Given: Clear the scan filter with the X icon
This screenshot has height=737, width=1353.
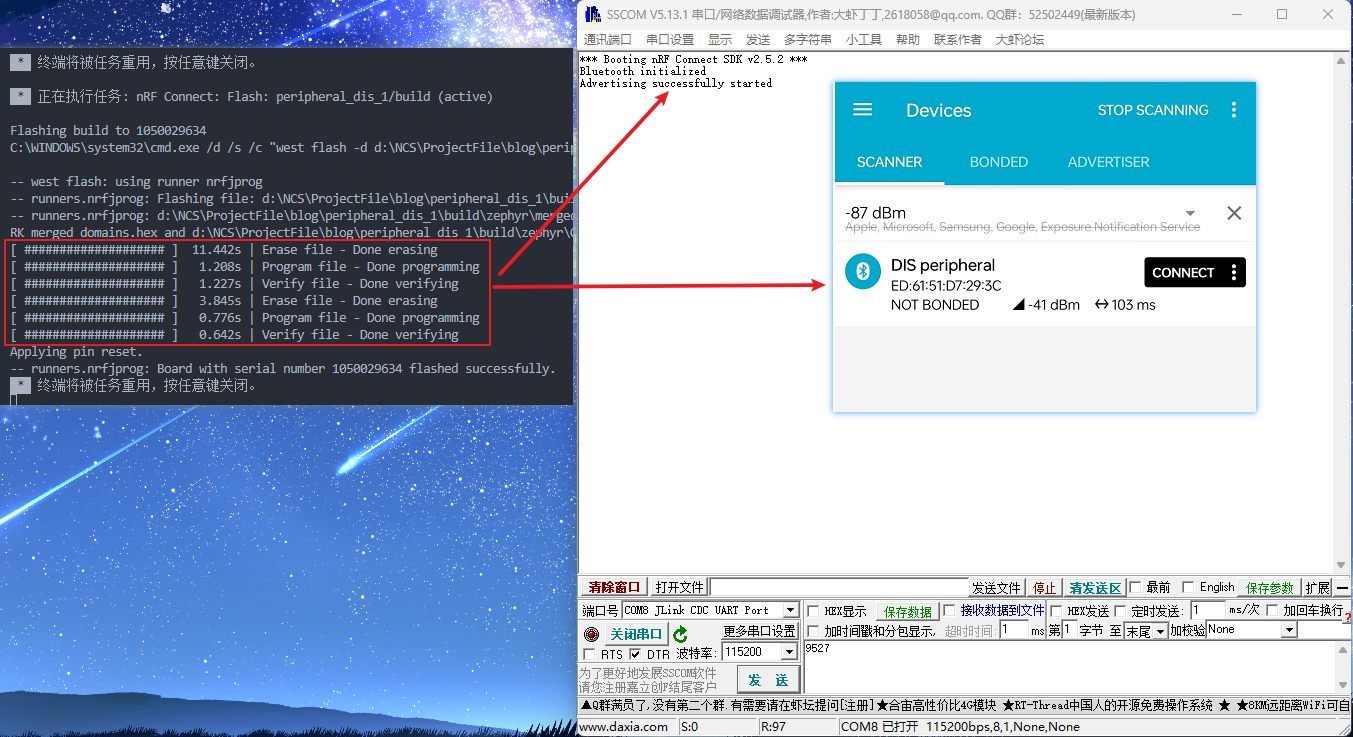Looking at the screenshot, I should pos(1234,213).
